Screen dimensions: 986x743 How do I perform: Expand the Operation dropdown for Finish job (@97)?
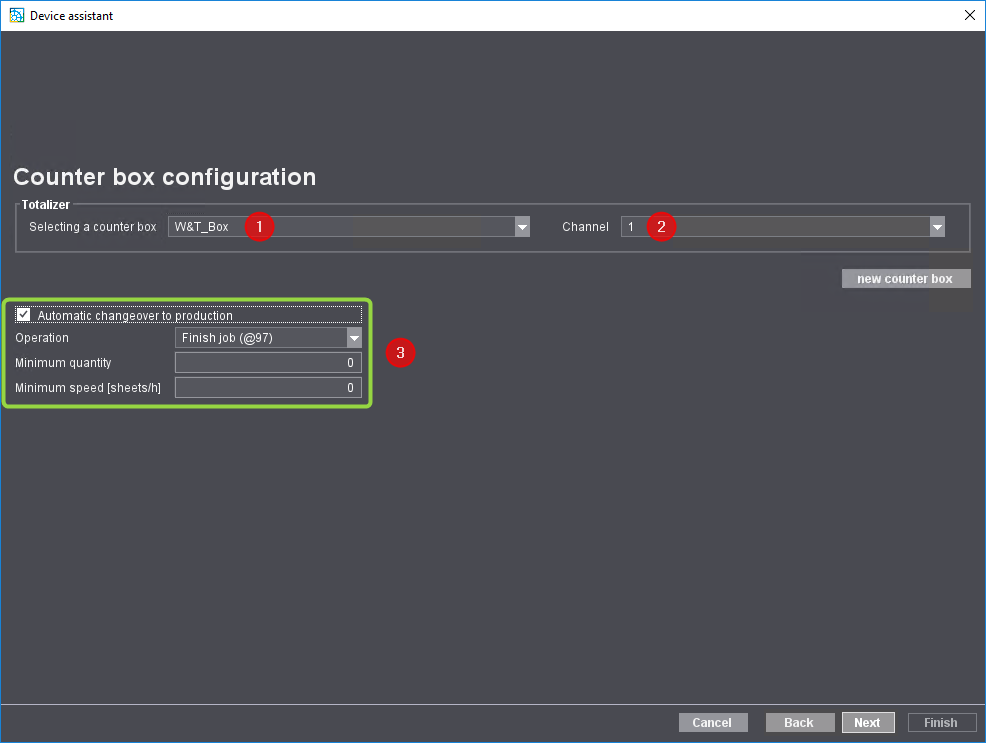coord(355,337)
